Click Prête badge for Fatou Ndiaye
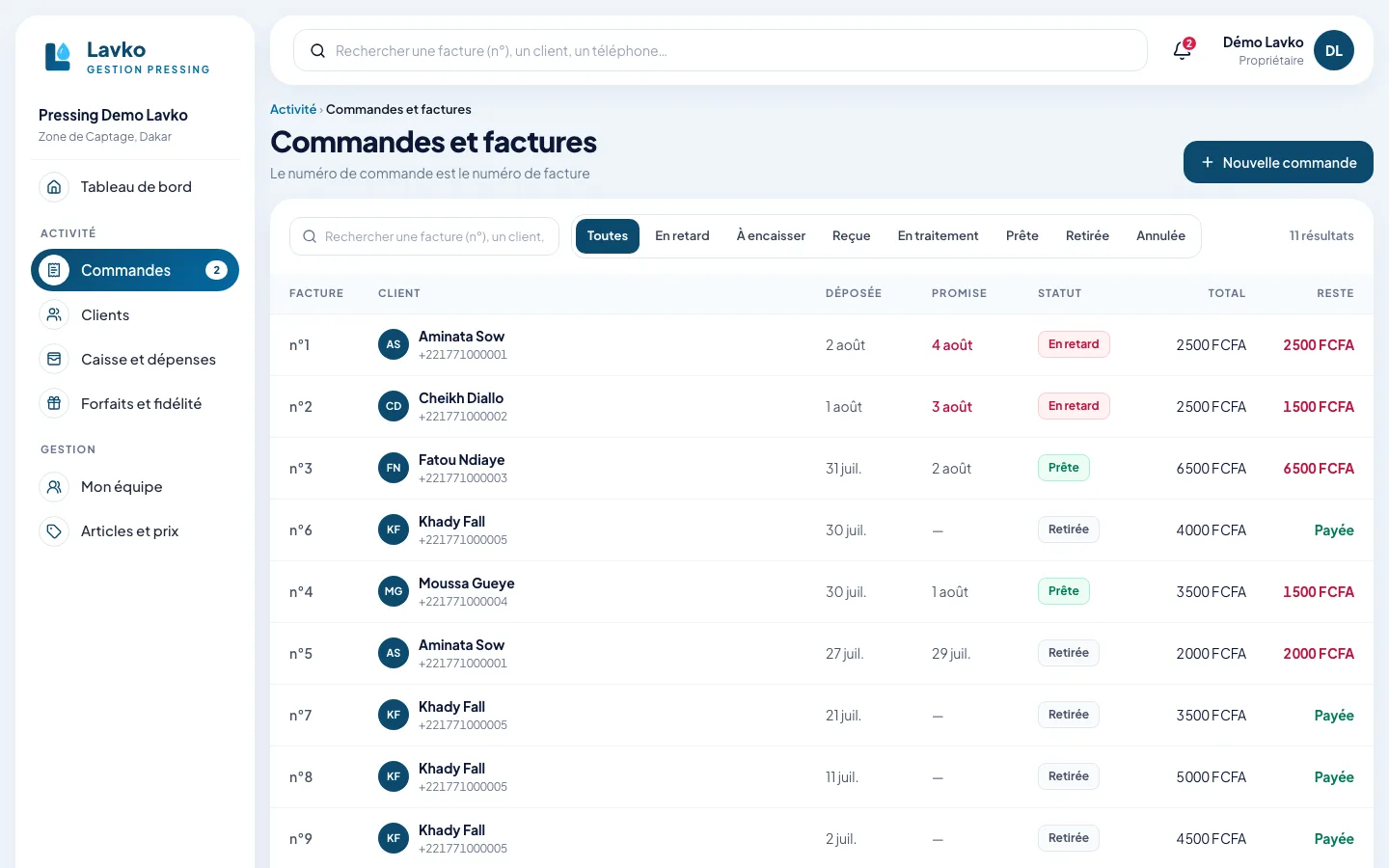This screenshot has height=868, width=1389. click(1064, 468)
